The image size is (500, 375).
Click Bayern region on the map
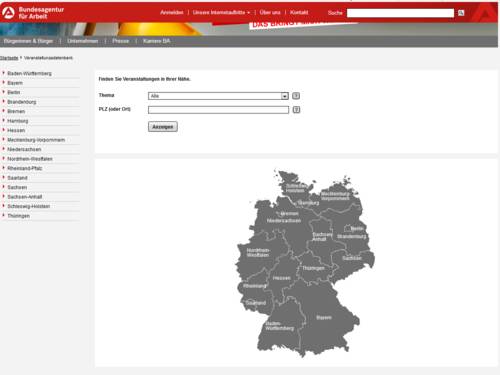click(324, 318)
